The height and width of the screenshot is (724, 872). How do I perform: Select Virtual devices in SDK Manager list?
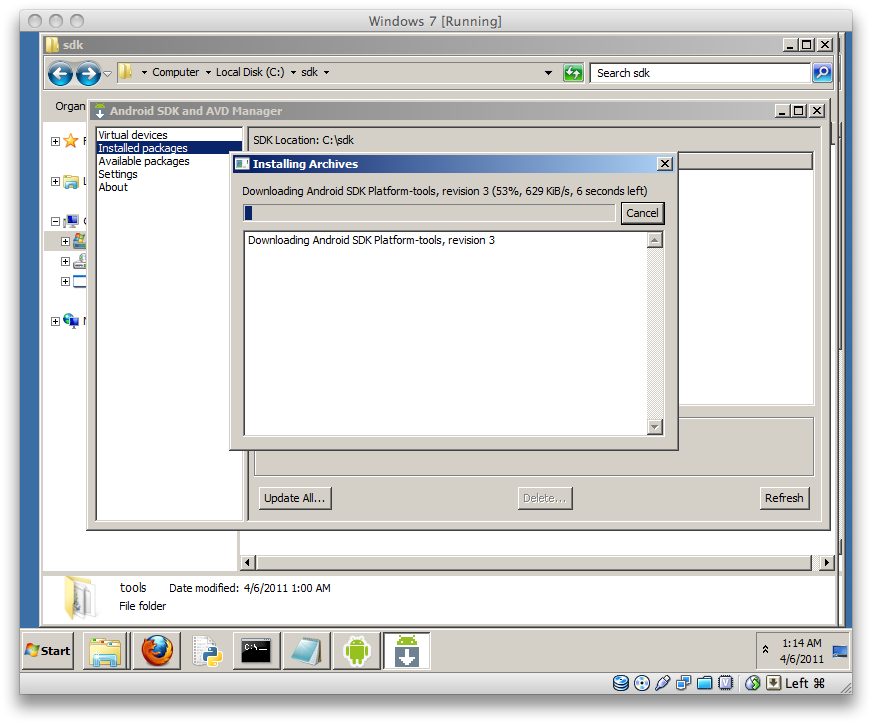click(x=169, y=135)
